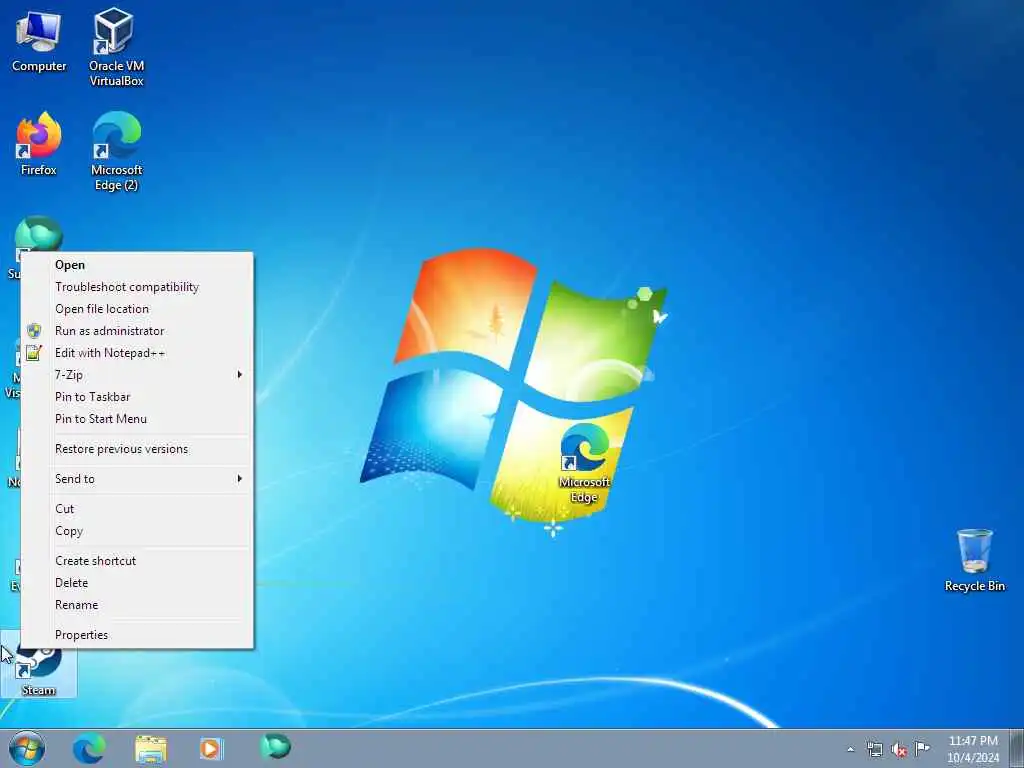Select the Microsoft Edge icon over the wallpaper logo

584,463
